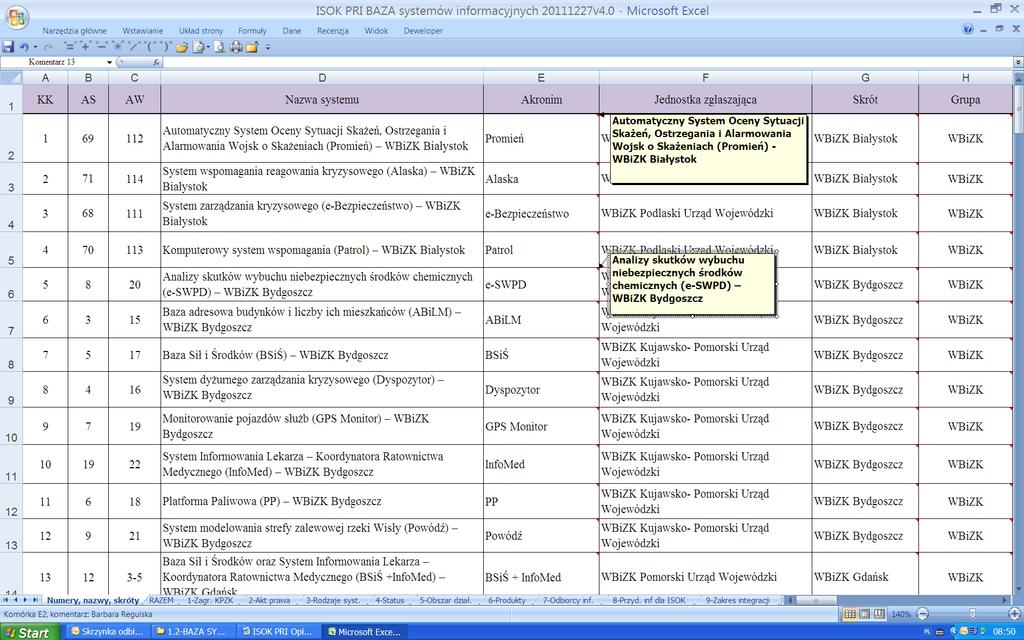Screen dimensions: 1024x640
Task: Switch to the 7-Odbiorcy inf. sheet tab
Action: [x=568, y=600]
